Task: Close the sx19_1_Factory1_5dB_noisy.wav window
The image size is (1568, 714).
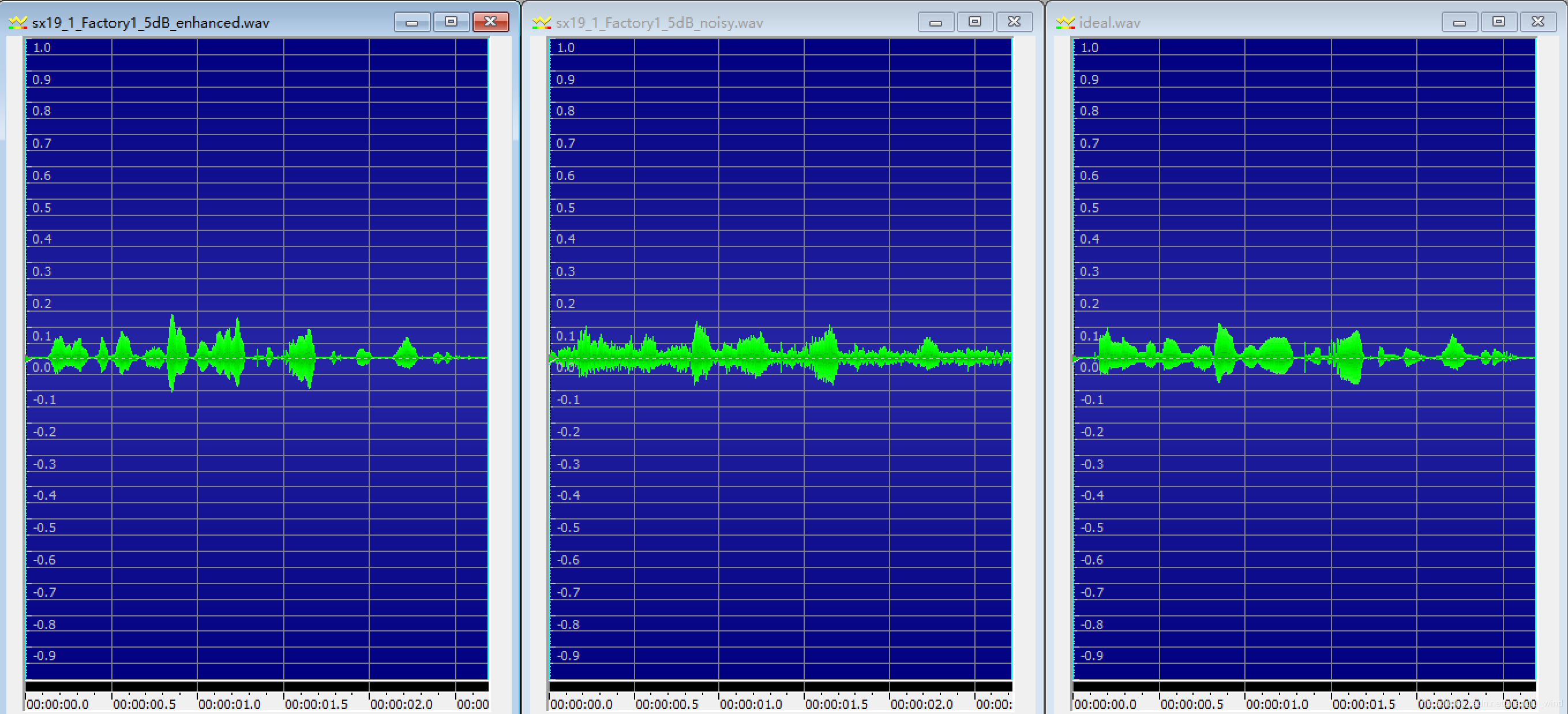Action: tap(1014, 22)
